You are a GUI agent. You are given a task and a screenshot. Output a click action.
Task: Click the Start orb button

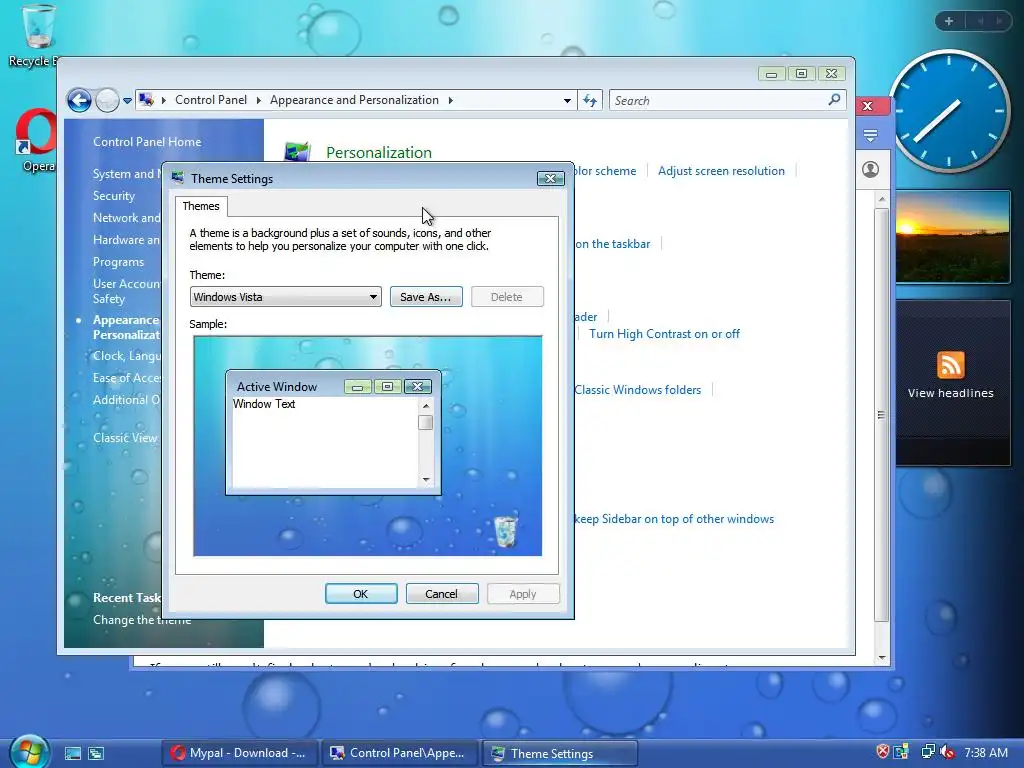pyautogui.click(x=29, y=752)
